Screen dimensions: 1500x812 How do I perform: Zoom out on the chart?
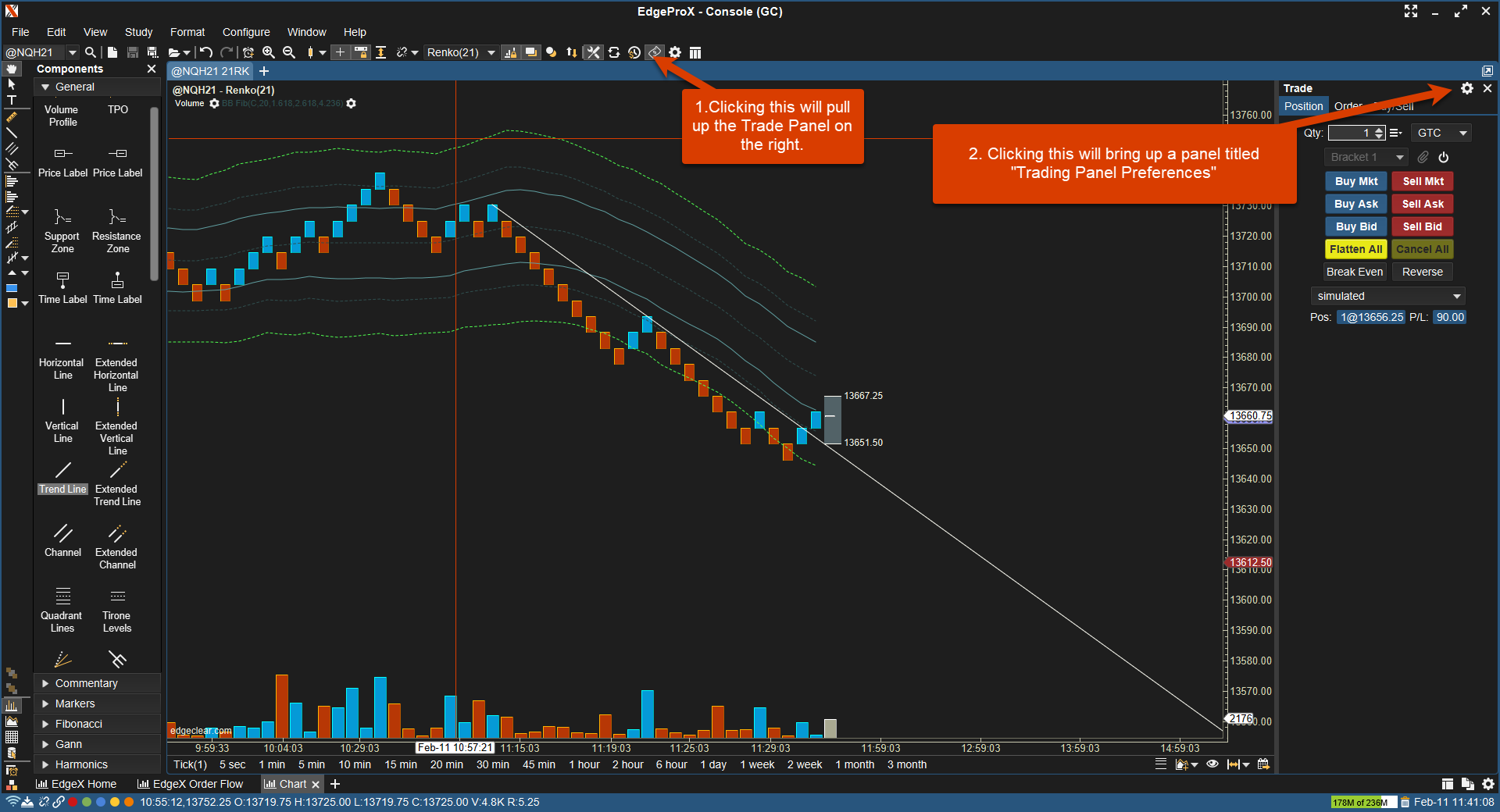point(289,52)
